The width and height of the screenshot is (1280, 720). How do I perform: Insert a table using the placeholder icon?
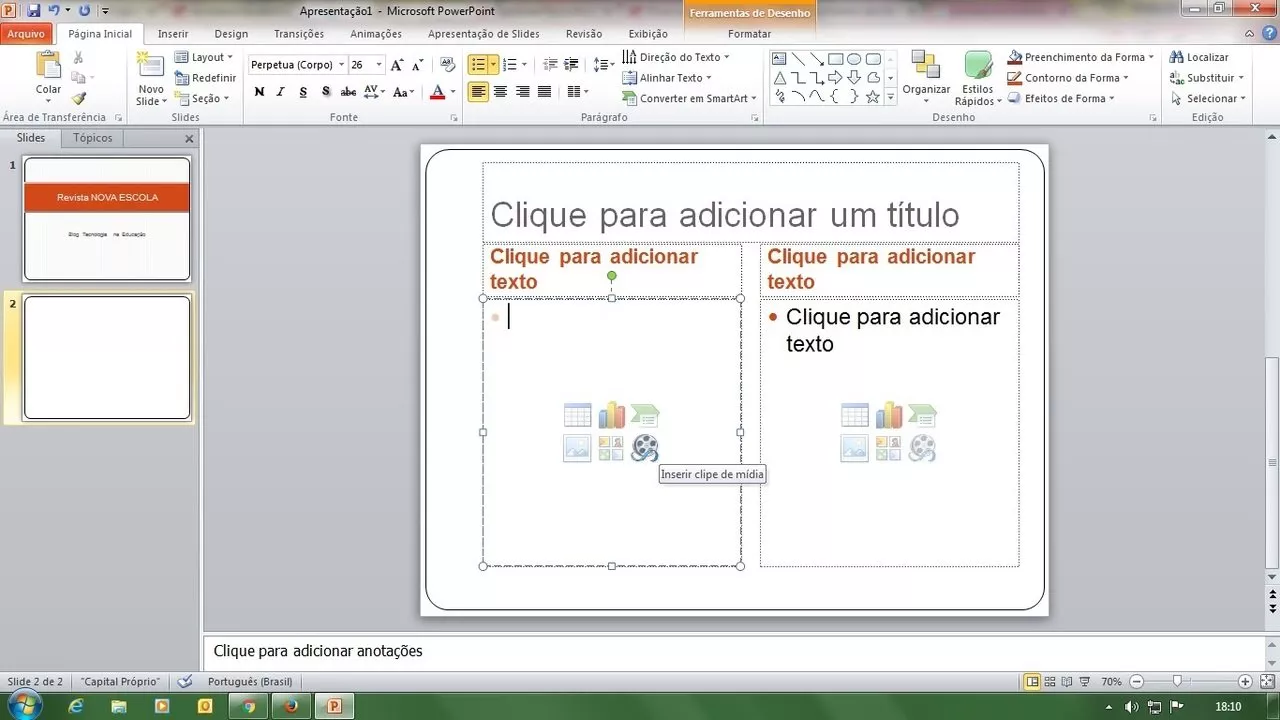pyautogui.click(x=577, y=414)
